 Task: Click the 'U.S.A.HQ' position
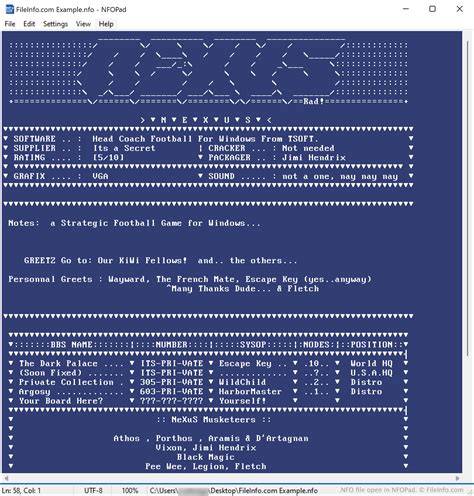click(x=372, y=373)
